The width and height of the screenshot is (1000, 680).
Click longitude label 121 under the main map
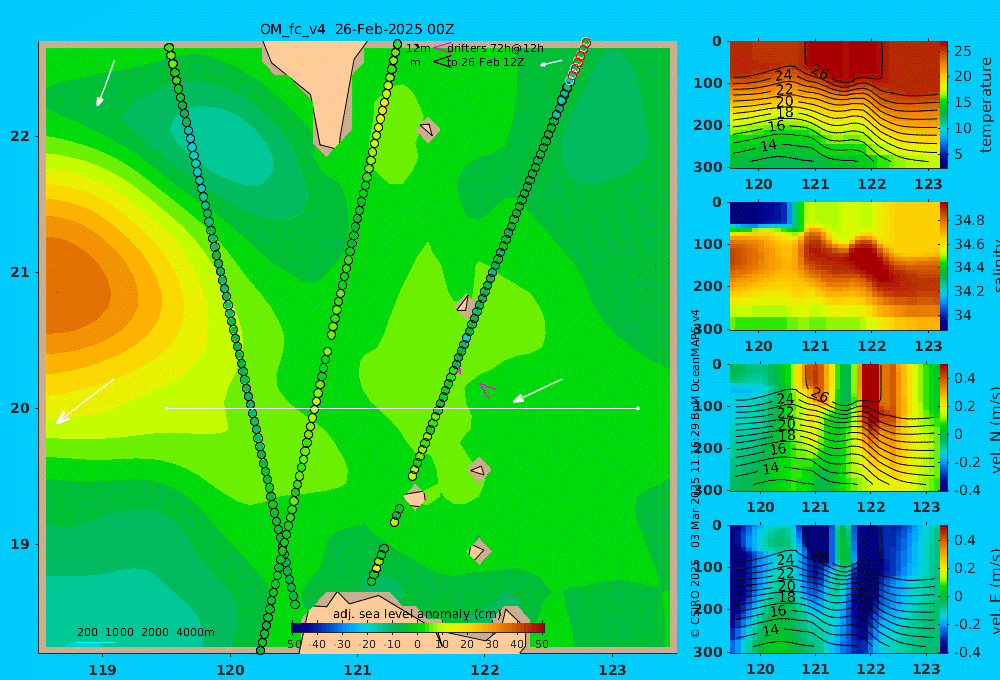pyautogui.click(x=357, y=670)
